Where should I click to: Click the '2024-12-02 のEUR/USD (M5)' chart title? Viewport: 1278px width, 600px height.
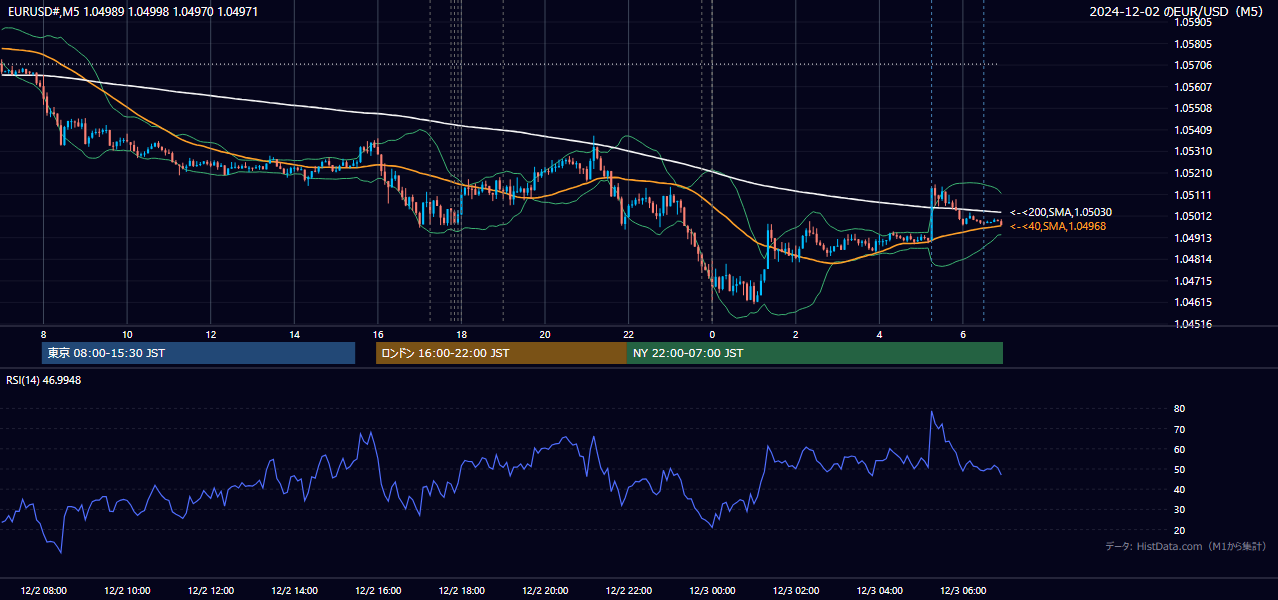coord(1178,11)
